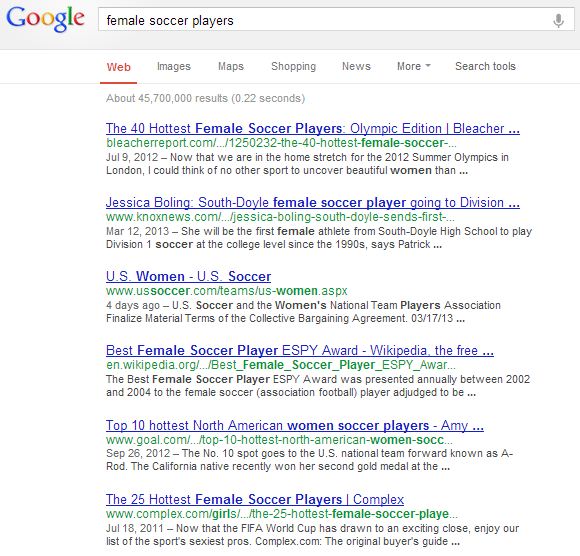This screenshot has width=580, height=556.
Task: Open the Shopping tab
Action: pyautogui.click(x=293, y=66)
